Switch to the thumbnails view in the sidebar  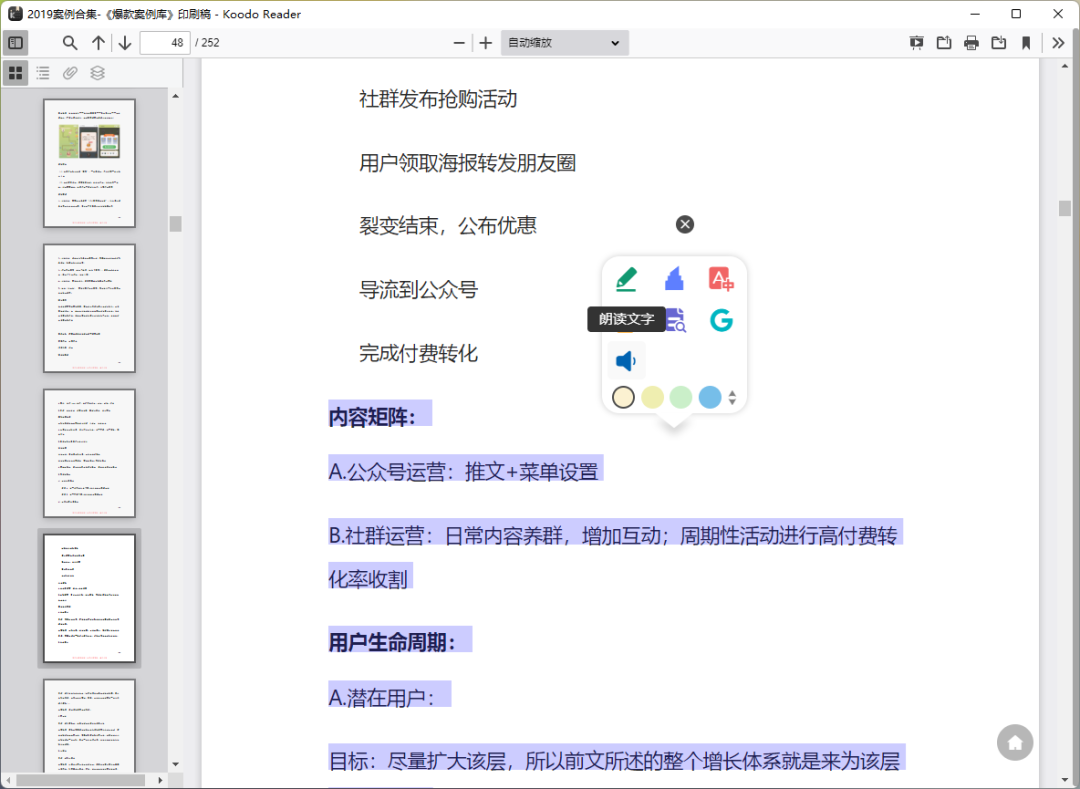click(15, 72)
